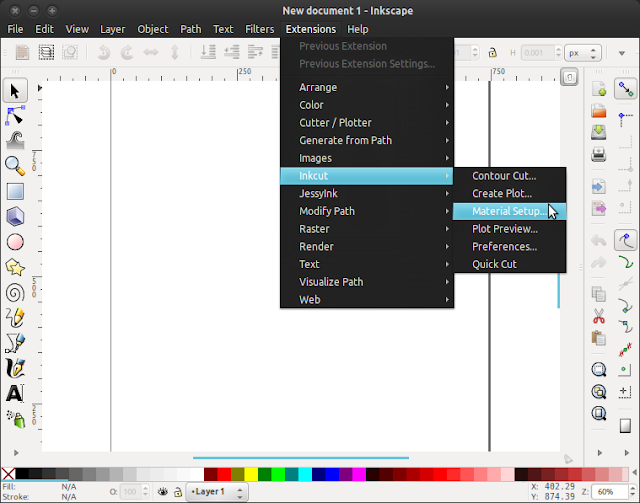Expand the Color submenu
The width and height of the screenshot is (640, 503).
coord(367,105)
